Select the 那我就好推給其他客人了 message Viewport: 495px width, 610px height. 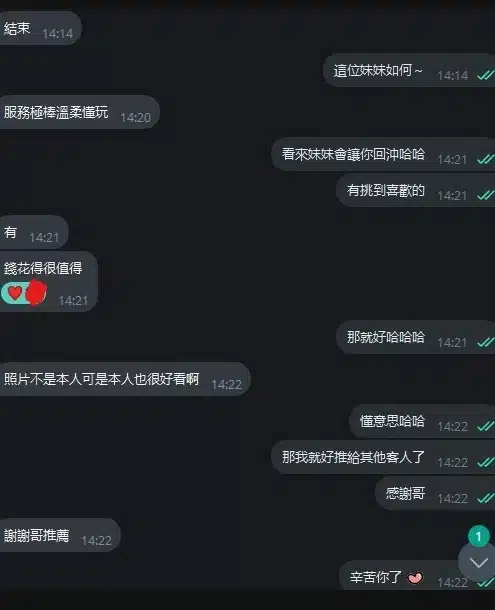tap(383, 457)
